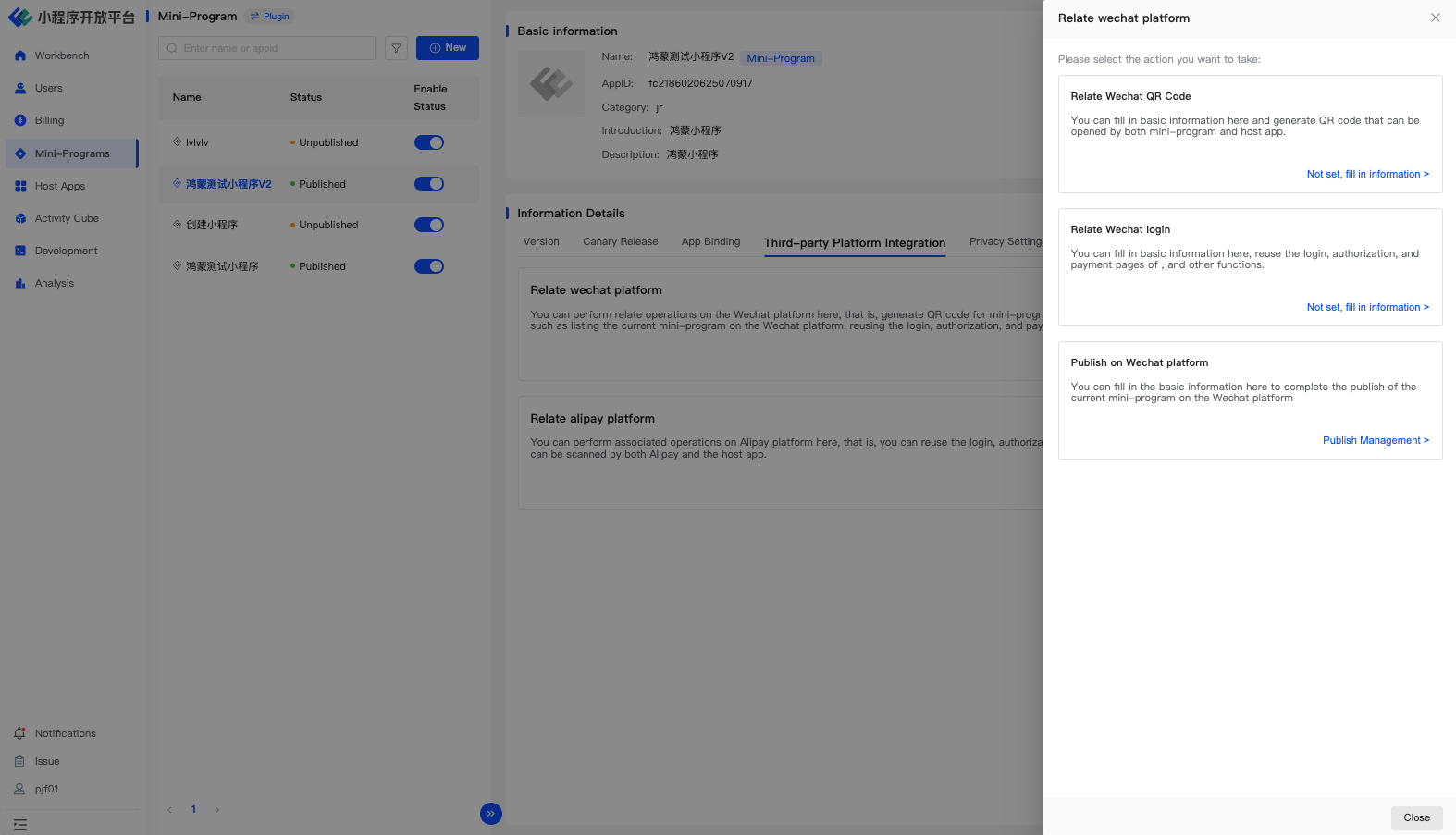
Task: Click the blue double-chevron collapse button
Action: 491,814
